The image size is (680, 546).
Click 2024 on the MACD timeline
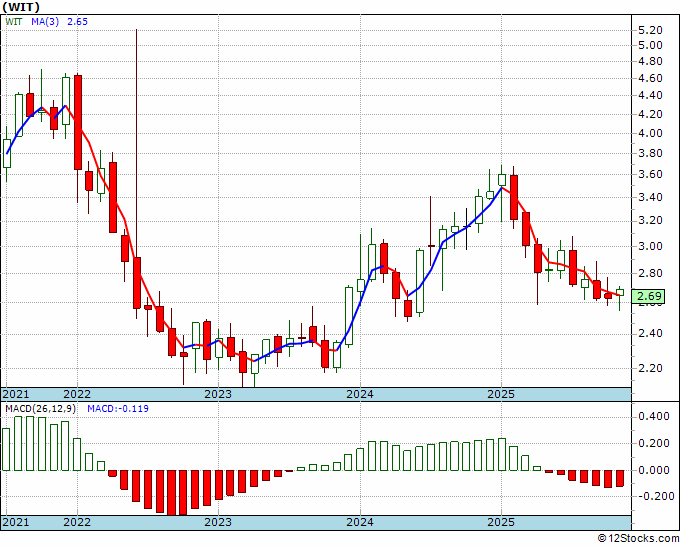coord(360,522)
